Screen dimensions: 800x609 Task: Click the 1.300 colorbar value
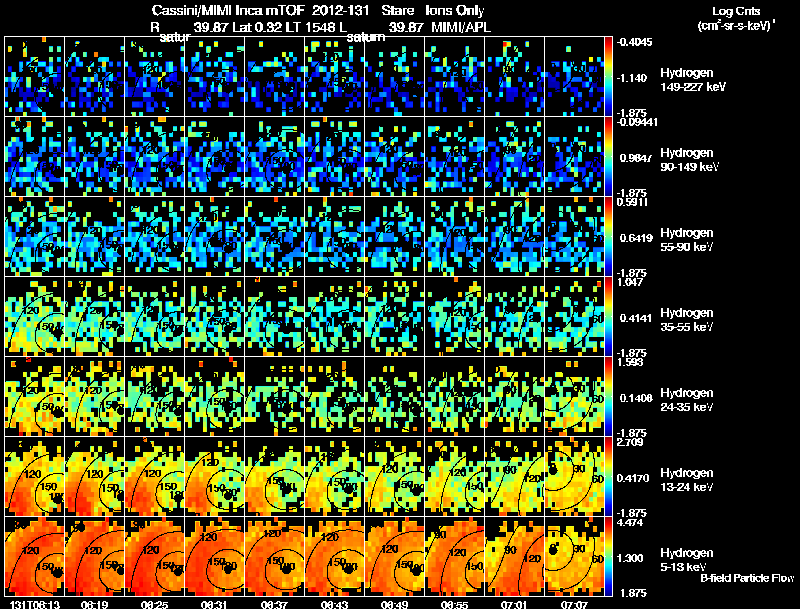pos(631,559)
